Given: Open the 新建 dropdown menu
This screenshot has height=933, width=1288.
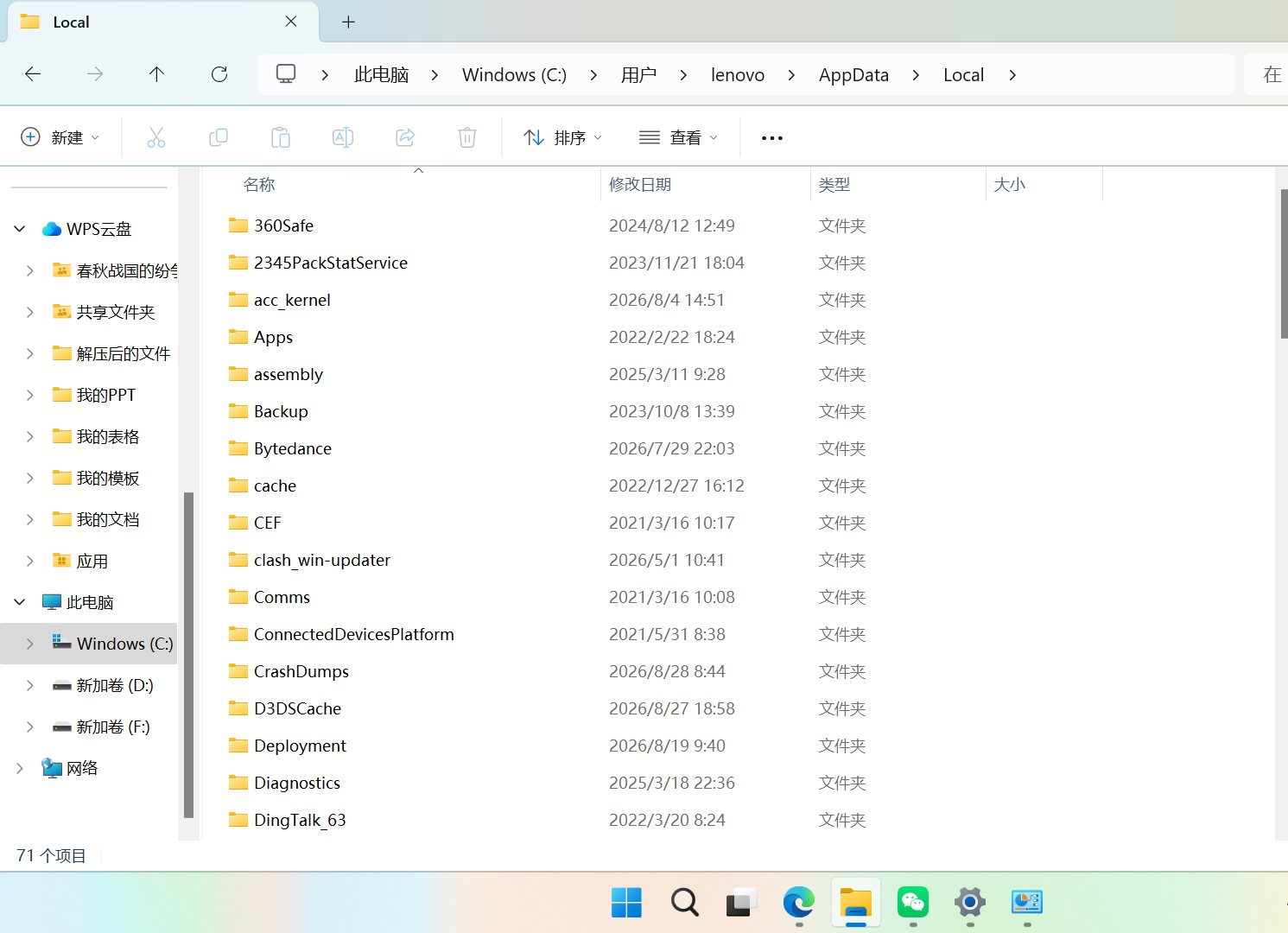Looking at the screenshot, I should 60,137.
